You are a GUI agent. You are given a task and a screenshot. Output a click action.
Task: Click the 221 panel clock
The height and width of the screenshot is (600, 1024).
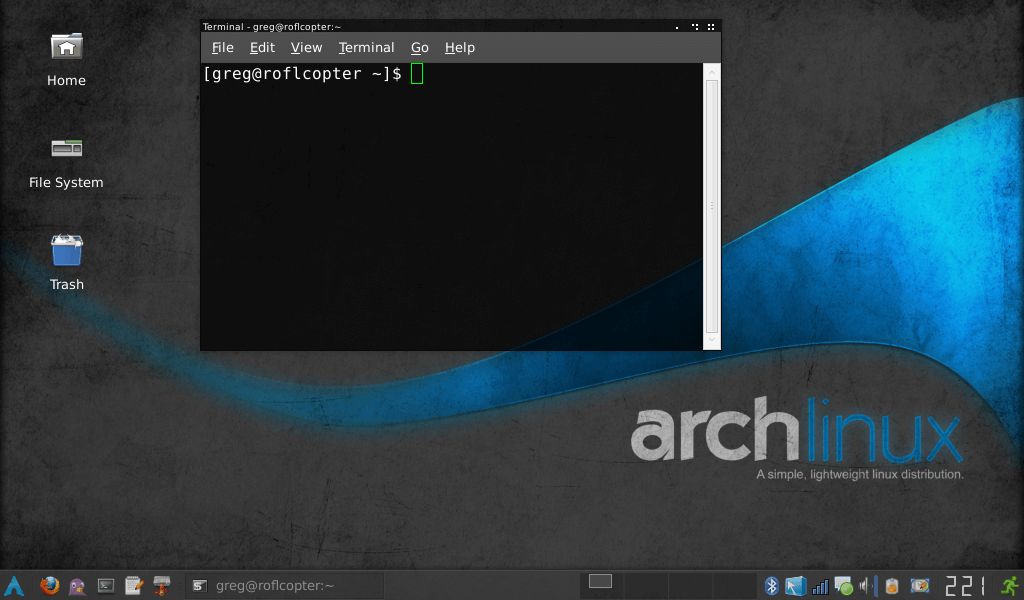(965, 586)
